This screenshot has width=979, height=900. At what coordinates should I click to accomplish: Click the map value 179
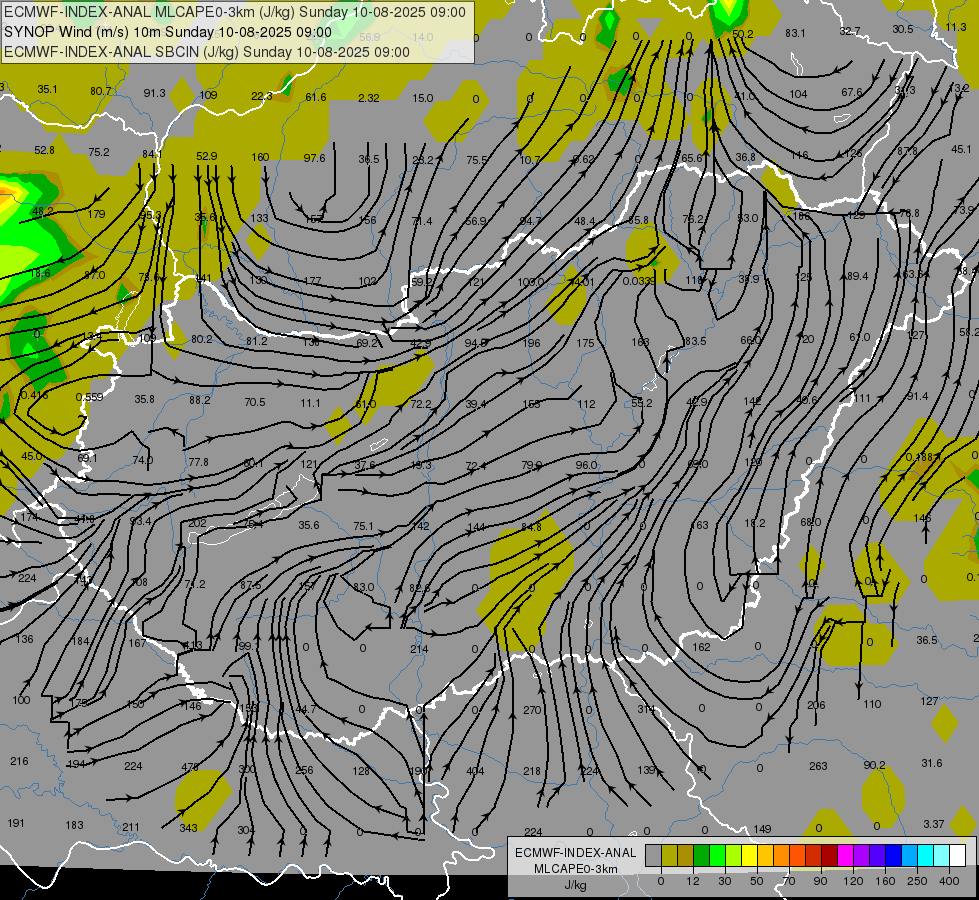[x=96, y=214]
